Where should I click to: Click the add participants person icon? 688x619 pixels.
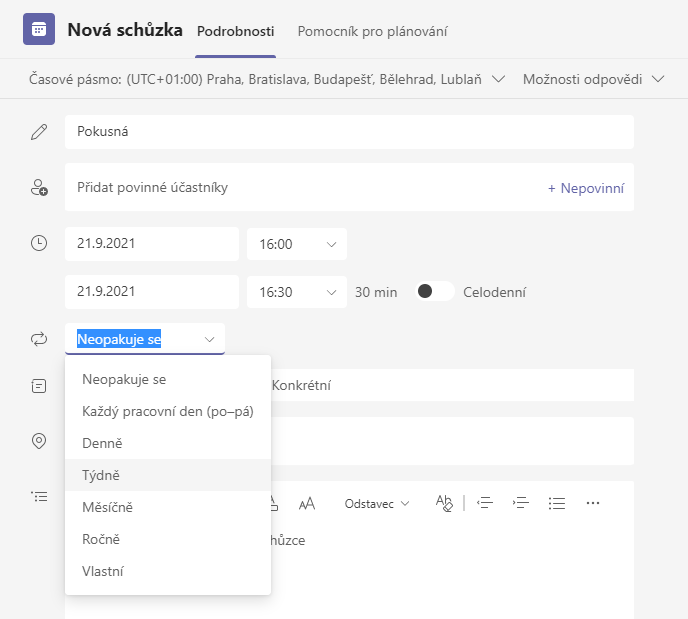pyautogui.click(x=39, y=187)
